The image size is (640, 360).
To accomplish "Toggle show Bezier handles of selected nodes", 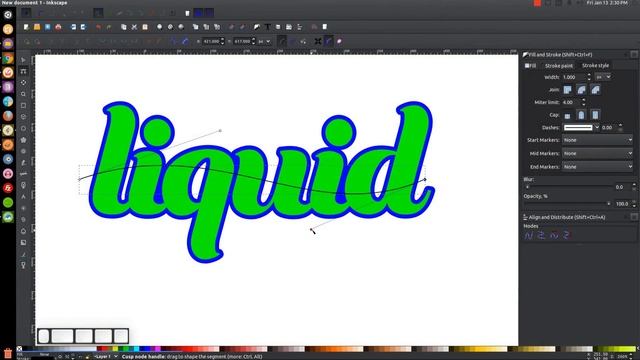I will [329, 41].
